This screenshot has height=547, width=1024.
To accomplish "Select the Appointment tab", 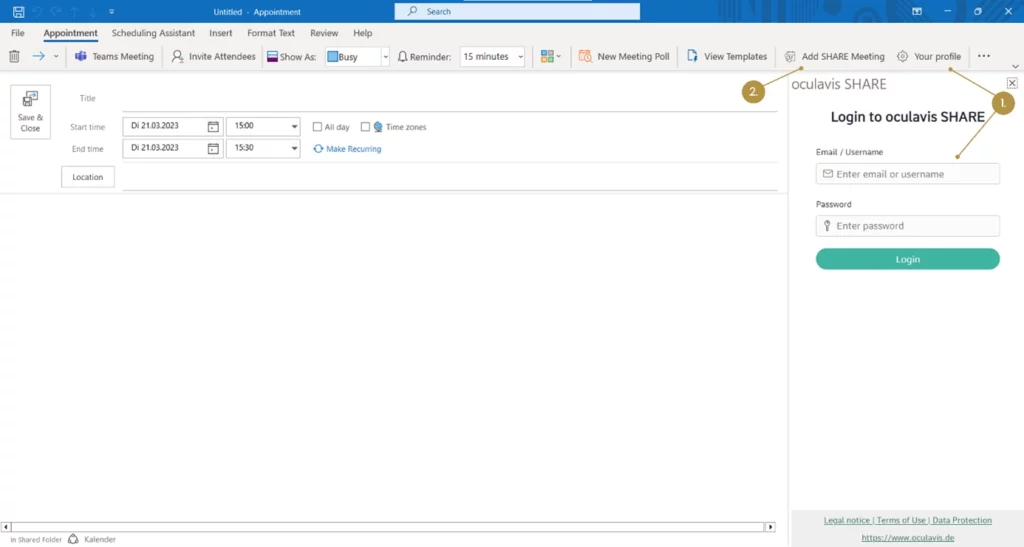I will point(71,33).
